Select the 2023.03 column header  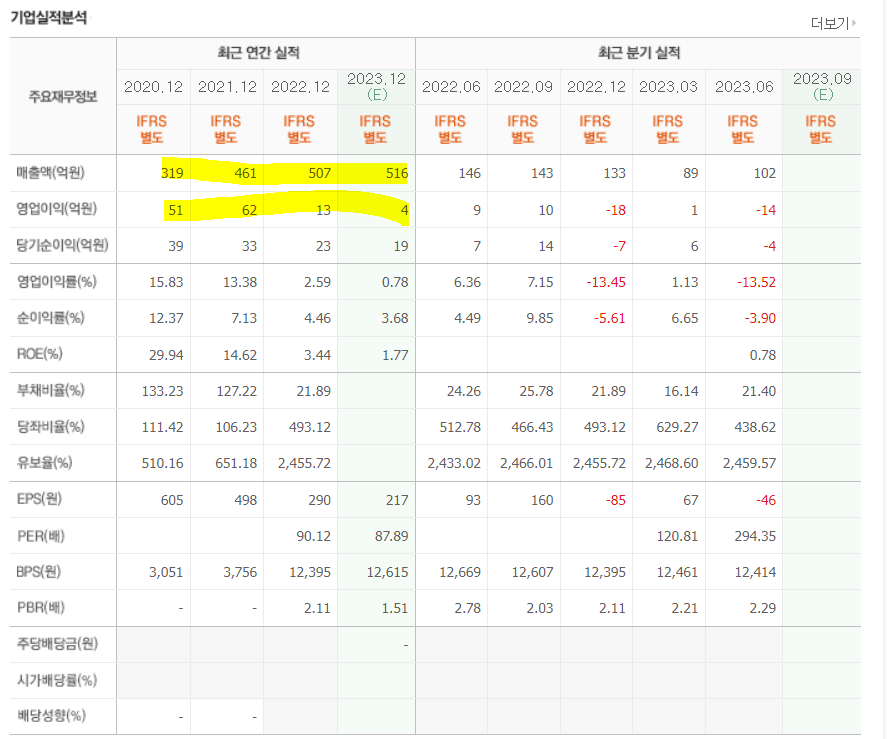[668, 87]
